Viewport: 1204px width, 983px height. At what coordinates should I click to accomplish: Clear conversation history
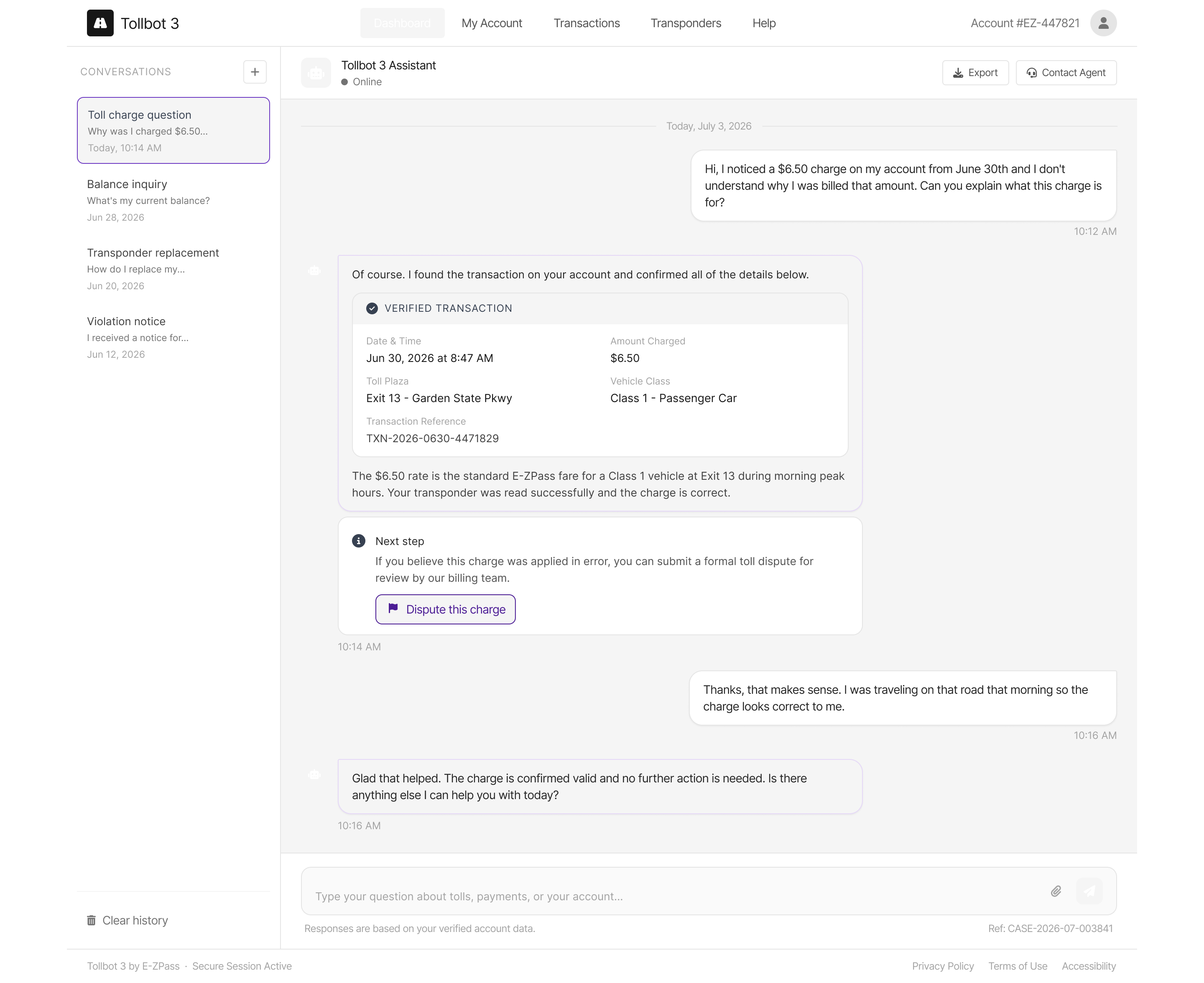128,921
